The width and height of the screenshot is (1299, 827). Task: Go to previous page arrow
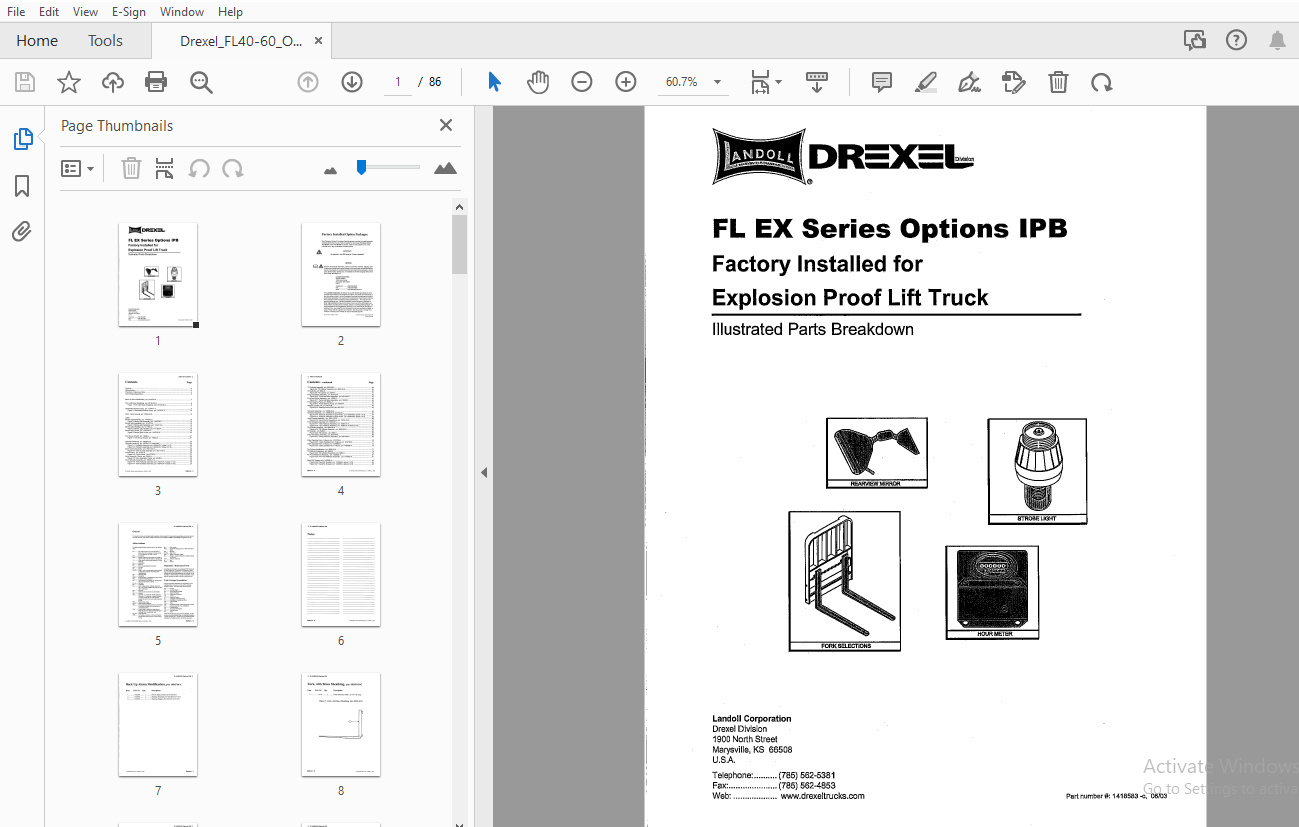click(308, 82)
